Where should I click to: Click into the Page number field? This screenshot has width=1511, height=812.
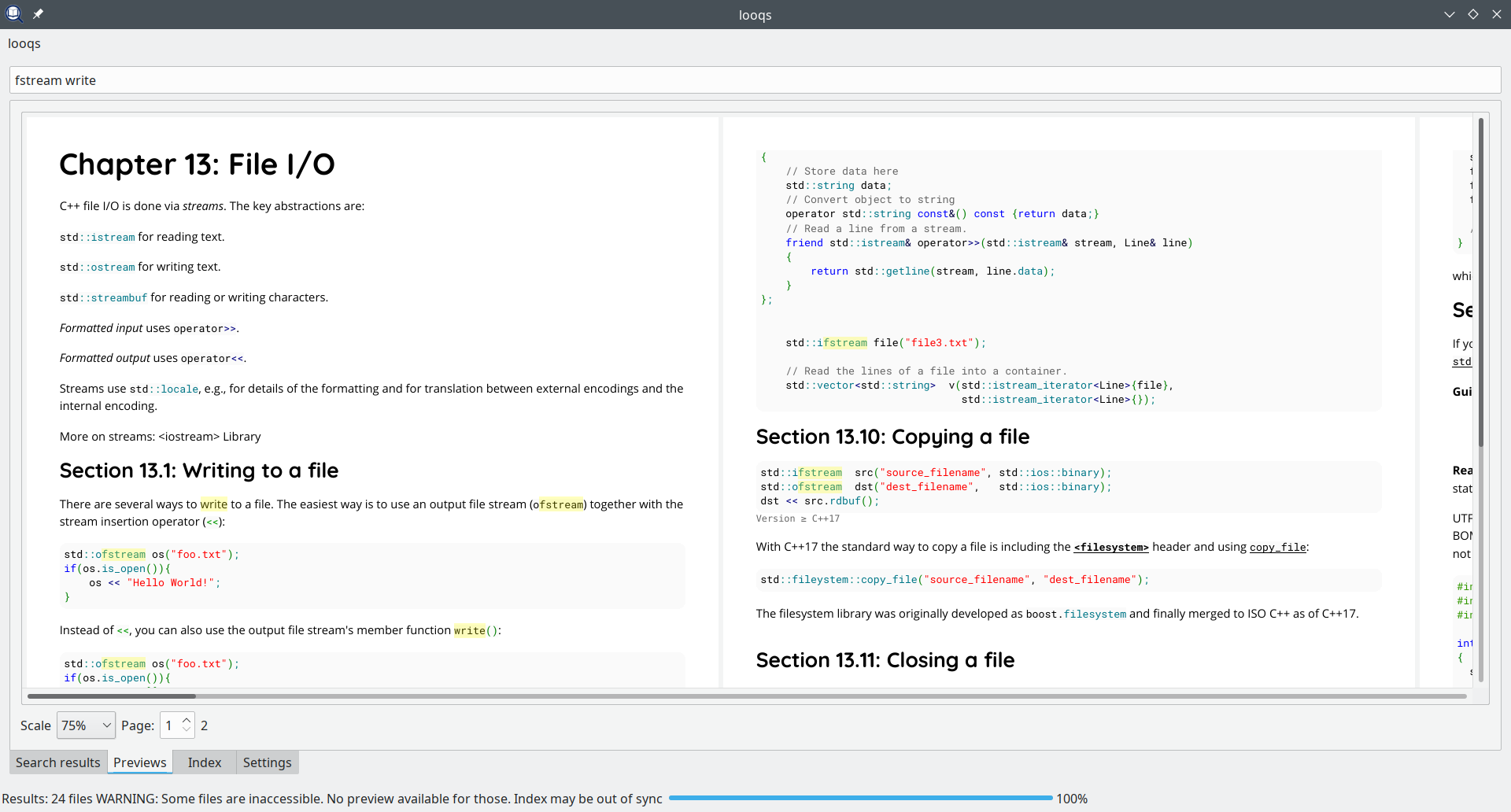click(170, 725)
